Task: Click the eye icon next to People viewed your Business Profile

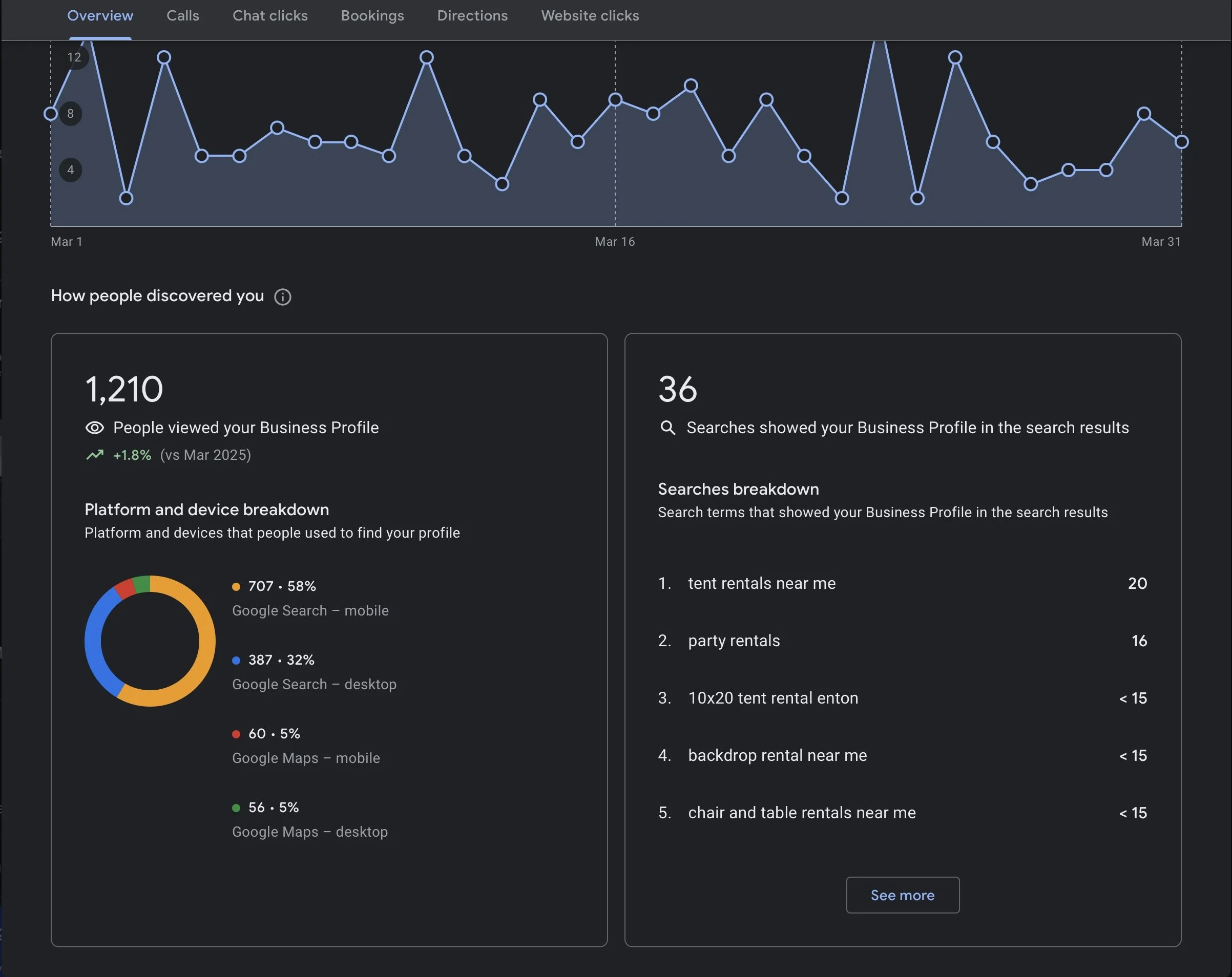Action: pyautogui.click(x=94, y=428)
